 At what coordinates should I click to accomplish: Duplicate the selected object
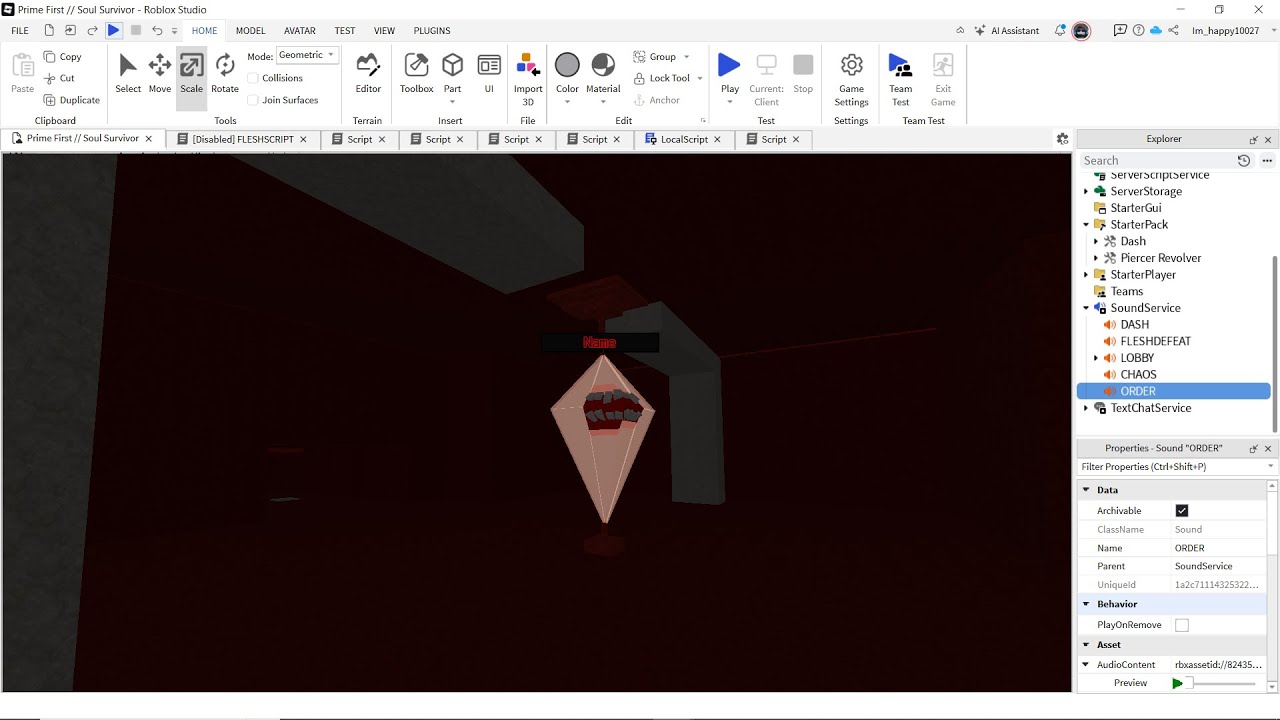coord(71,100)
